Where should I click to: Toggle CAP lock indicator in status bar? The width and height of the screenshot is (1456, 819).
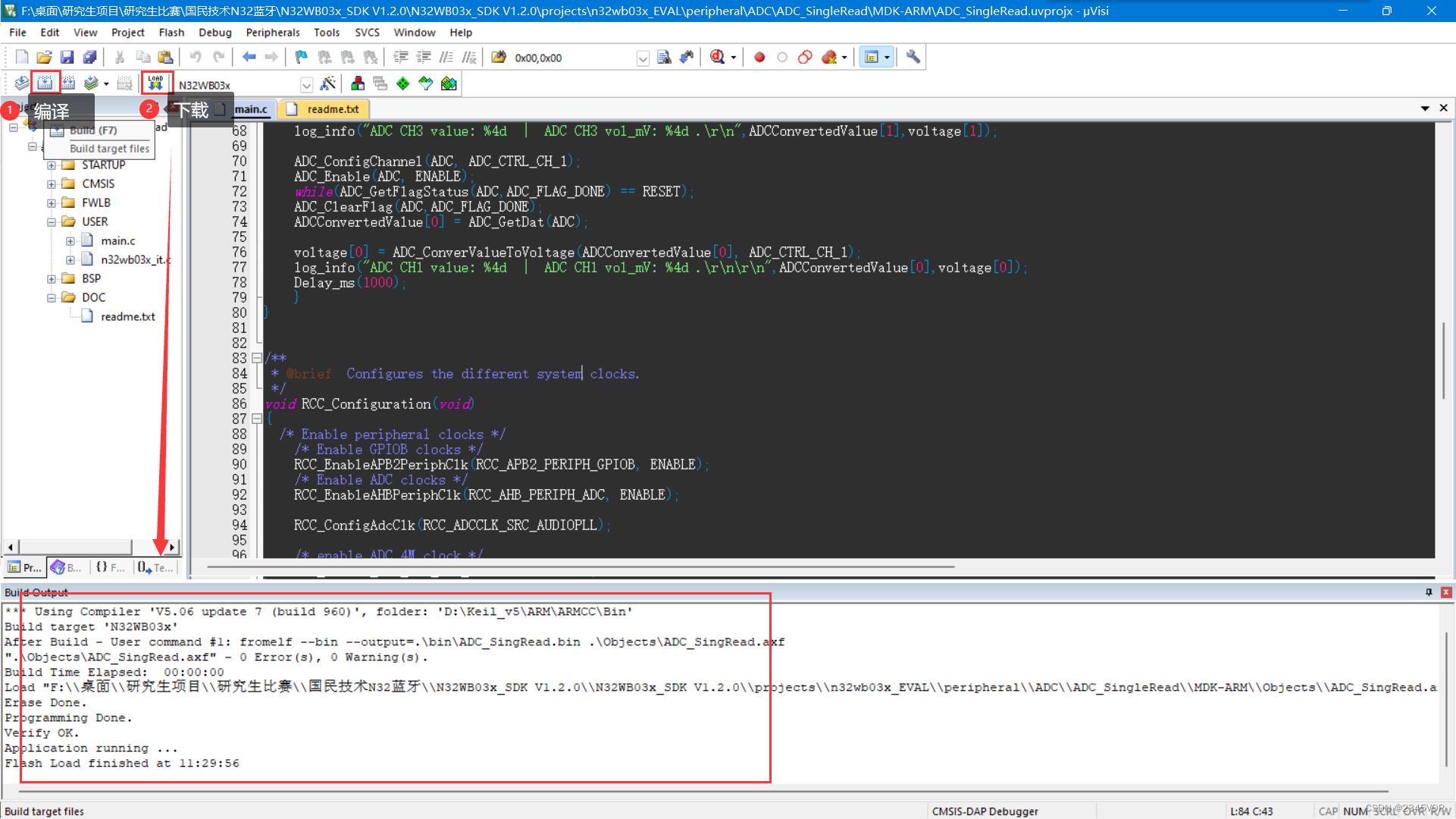[x=1329, y=811]
